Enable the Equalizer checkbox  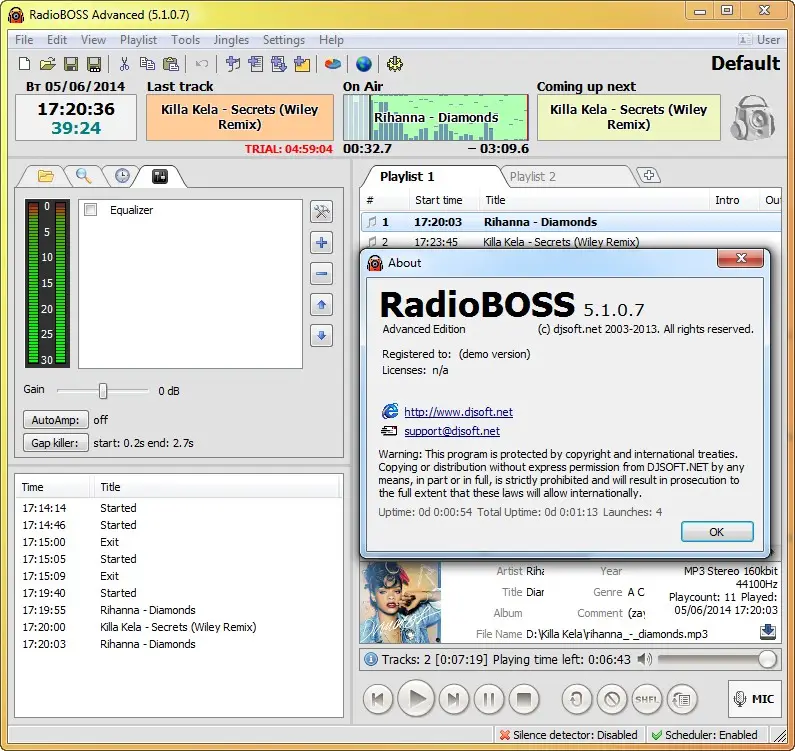91,210
